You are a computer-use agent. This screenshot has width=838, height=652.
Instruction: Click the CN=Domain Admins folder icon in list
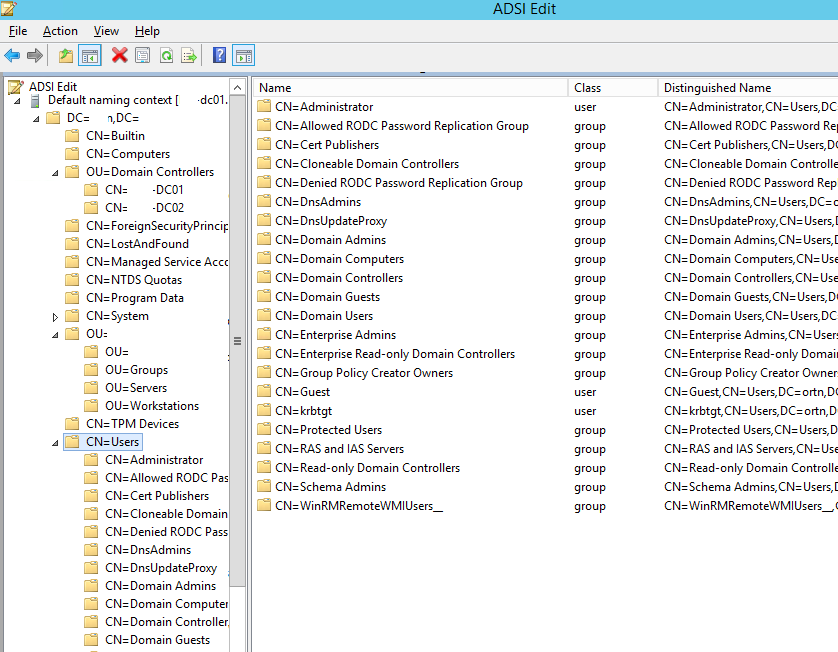pos(264,239)
